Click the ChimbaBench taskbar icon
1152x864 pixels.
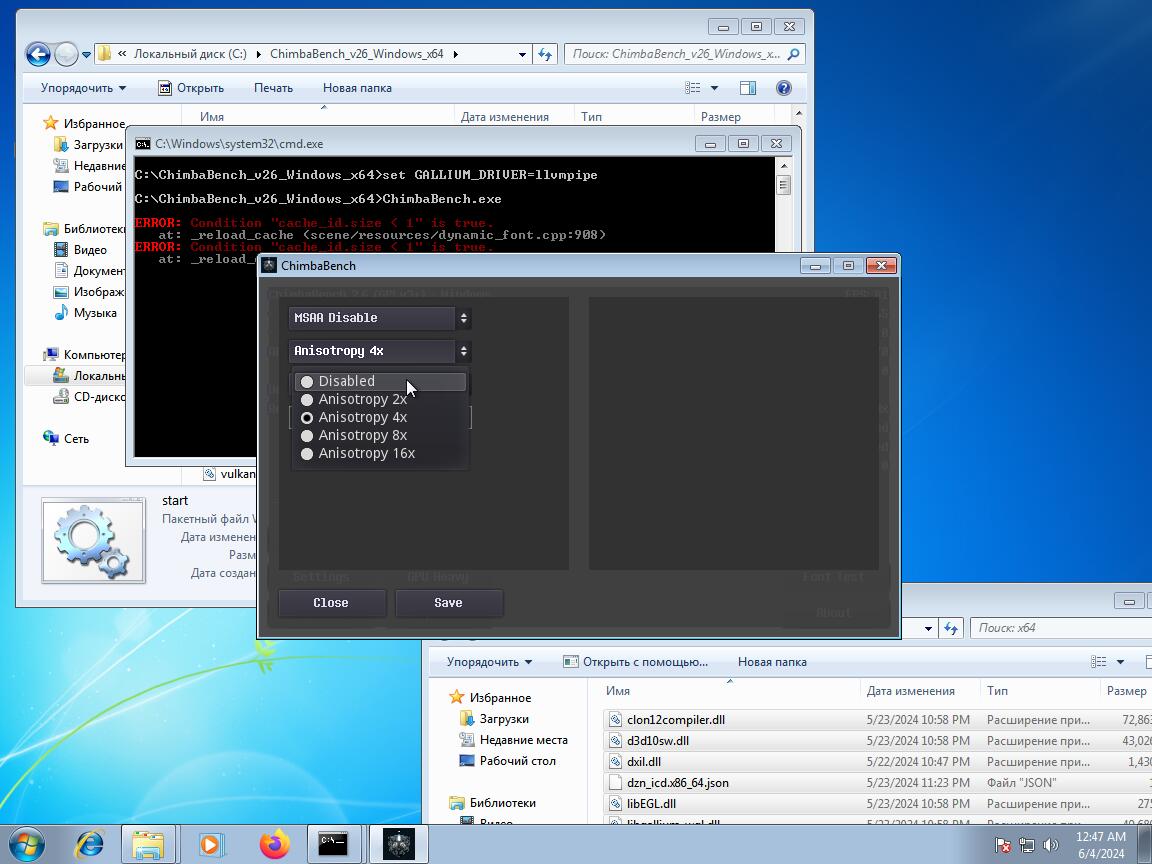[x=399, y=844]
